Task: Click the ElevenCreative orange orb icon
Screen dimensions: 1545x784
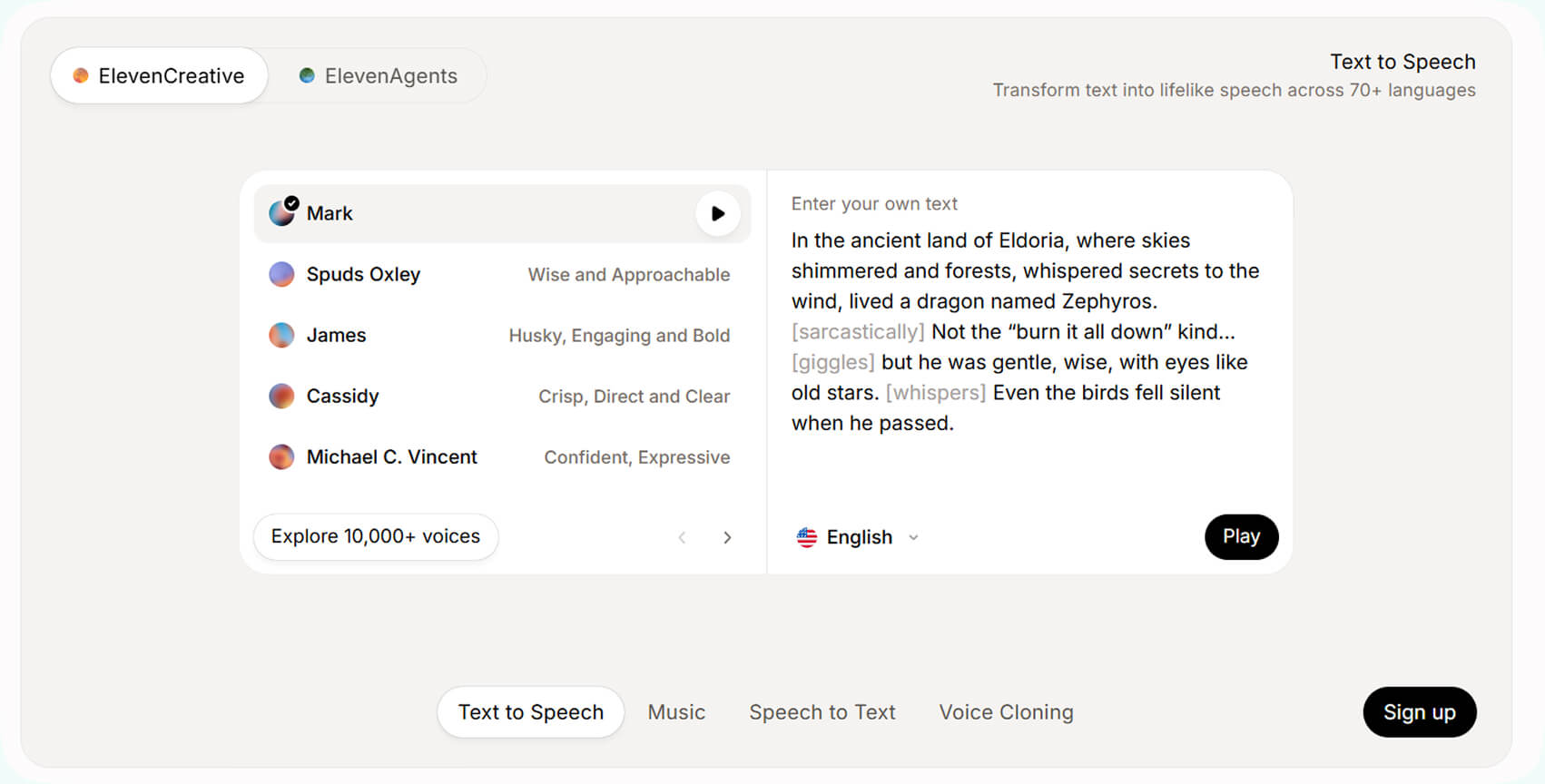Action: click(82, 75)
